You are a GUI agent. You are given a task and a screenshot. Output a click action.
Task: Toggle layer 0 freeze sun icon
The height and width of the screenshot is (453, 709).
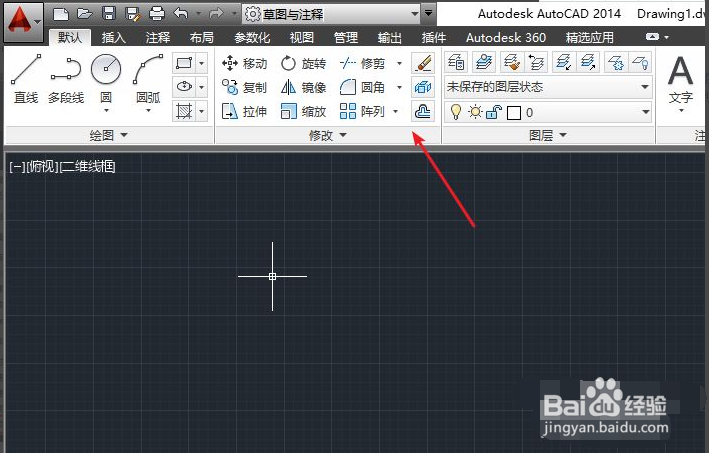click(x=475, y=112)
